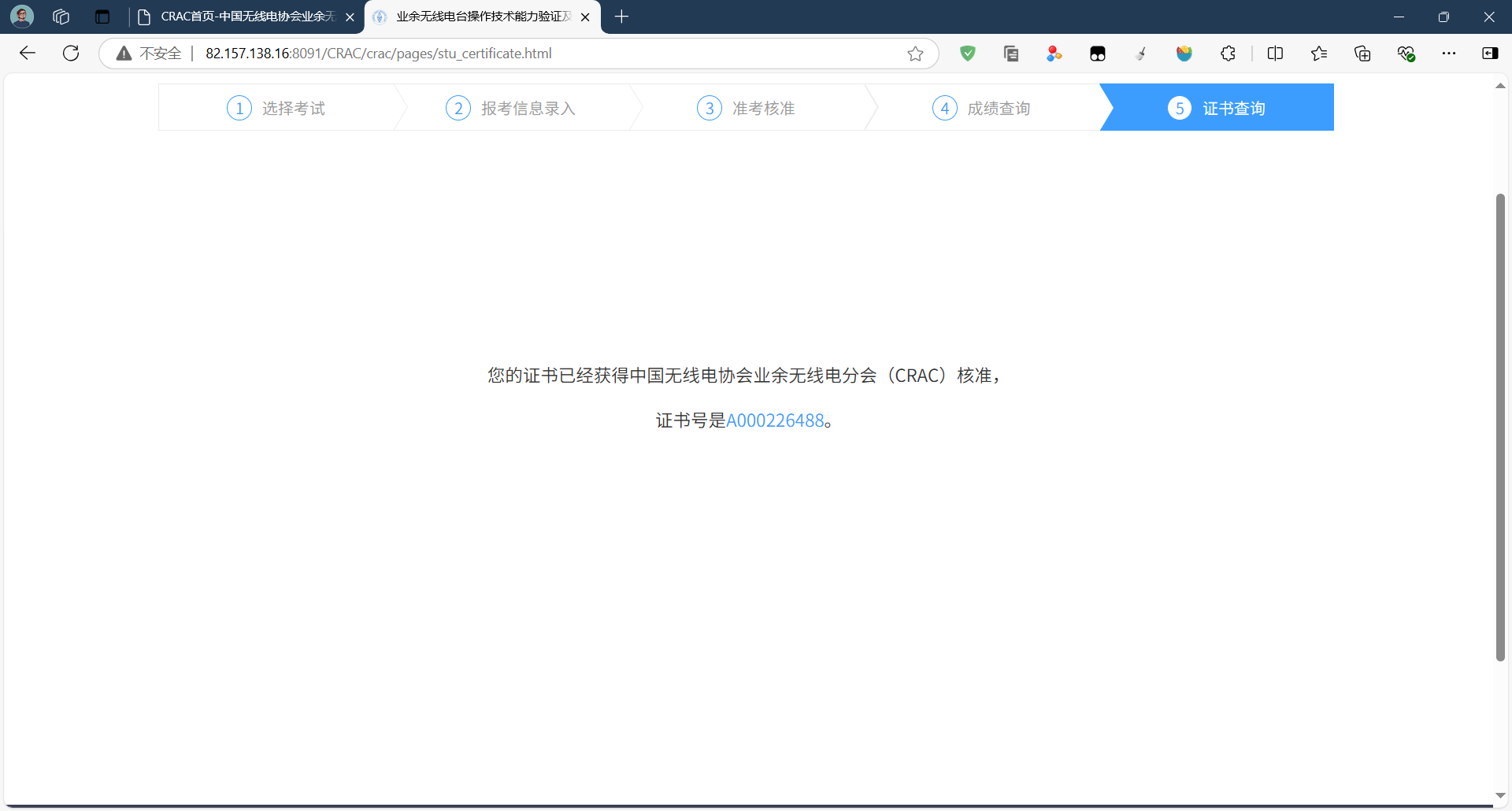Open a new tab
Screen dimensions: 1512x811
coord(621,17)
